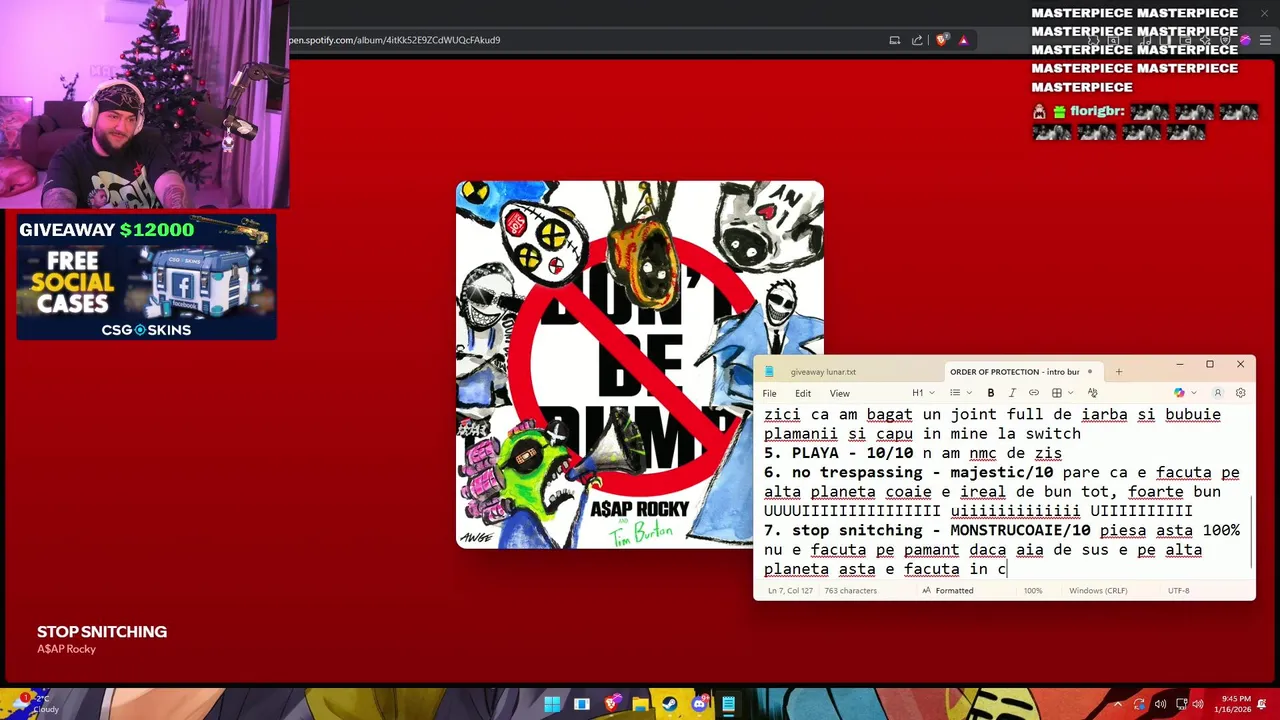Open the list style dropdown in Notepad
The width and height of the screenshot is (1280, 720).
pyautogui.click(x=960, y=393)
